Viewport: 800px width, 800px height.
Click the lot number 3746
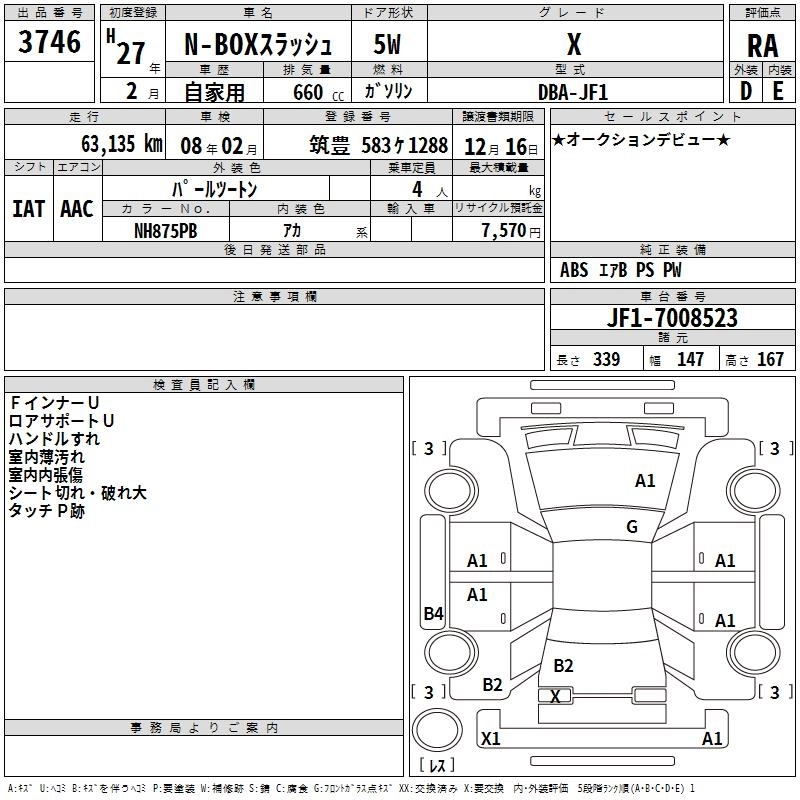[50, 43]
